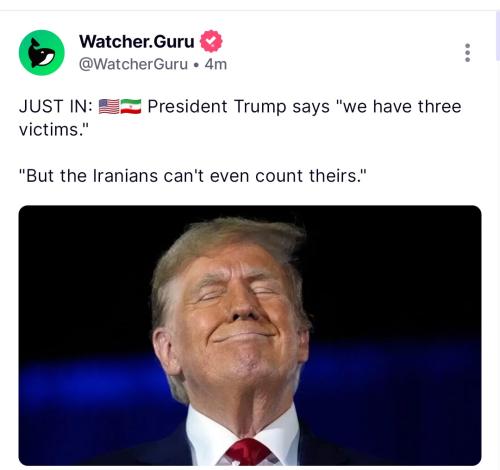
Task: Click the quote "we have three" text
Action: tap(399, 107)
